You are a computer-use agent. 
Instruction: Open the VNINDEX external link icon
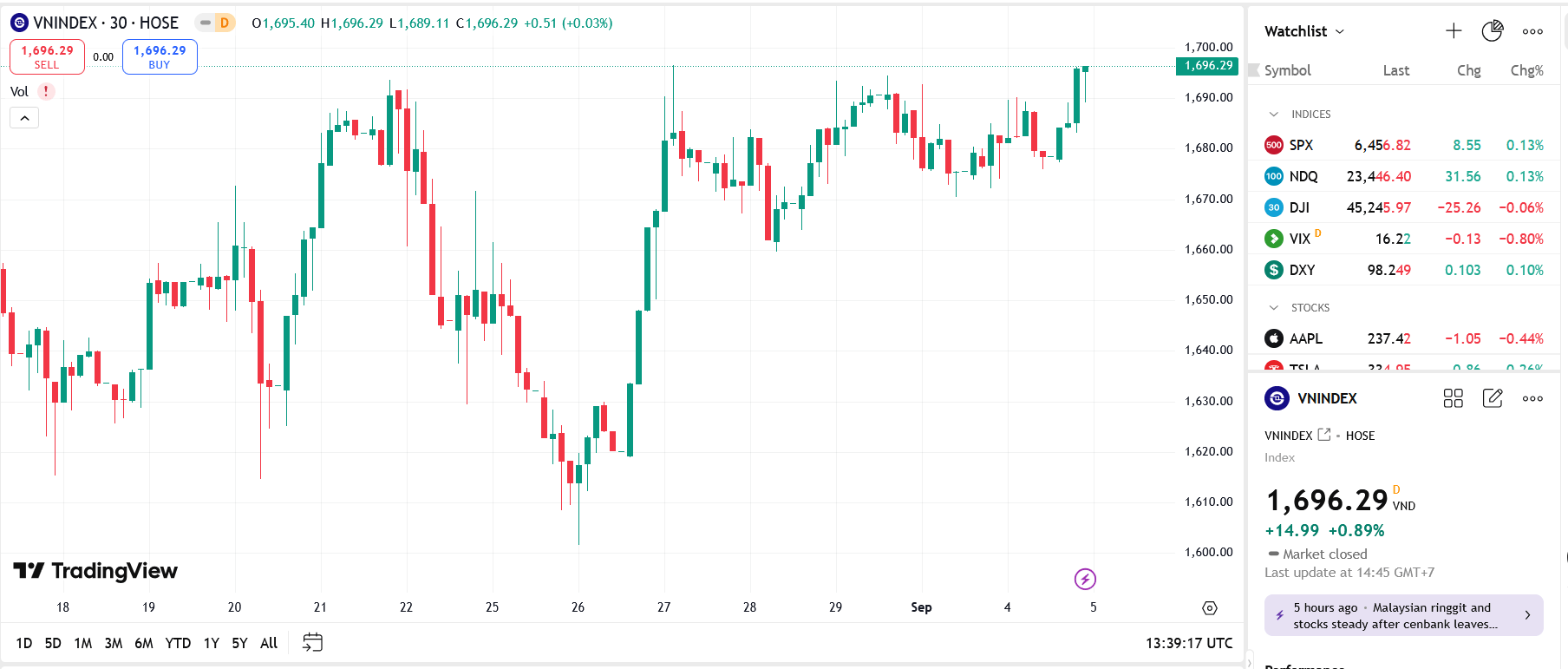click(1323, 435)
